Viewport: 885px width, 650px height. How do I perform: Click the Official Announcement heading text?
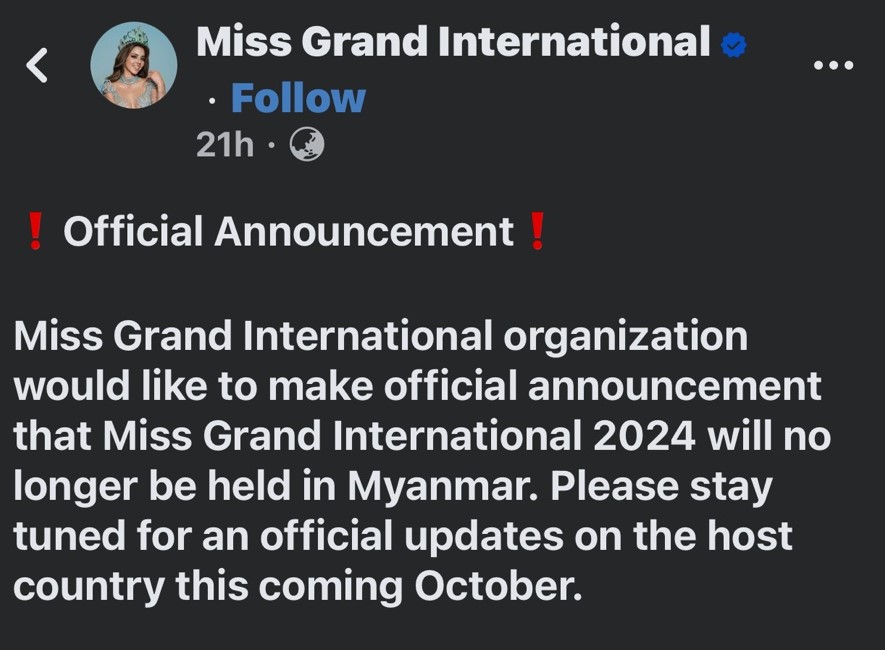[x=288, y=231]
